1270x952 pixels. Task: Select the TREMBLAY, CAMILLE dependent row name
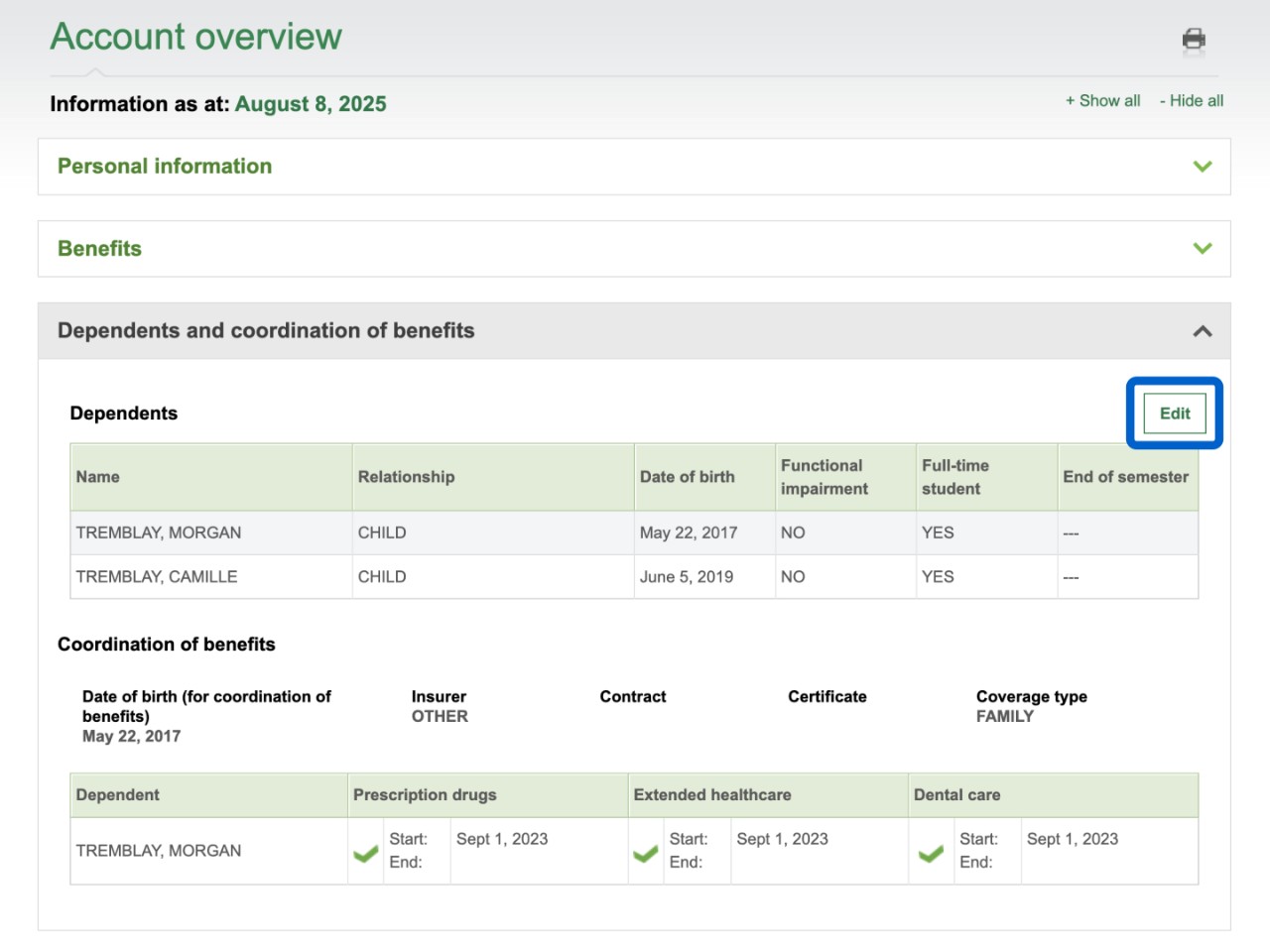(157, 577)
